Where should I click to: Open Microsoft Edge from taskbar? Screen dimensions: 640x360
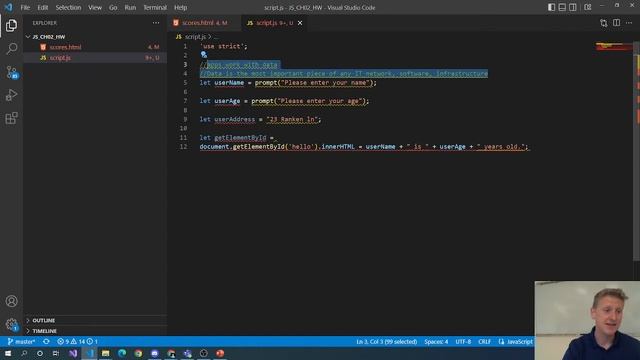[x=122, y=353]
